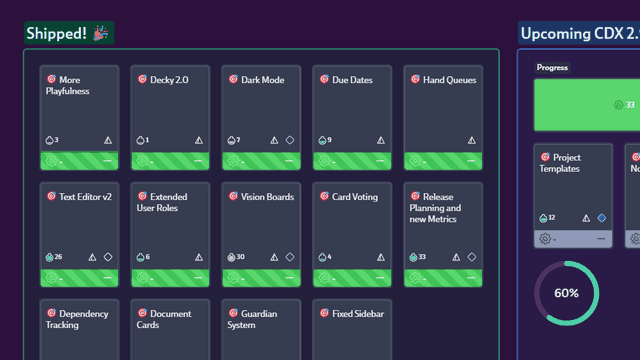Click diamond icon on Release Planning card
Image resolution: width=640 pixels, height=360 pixels.
click(472, 257)
